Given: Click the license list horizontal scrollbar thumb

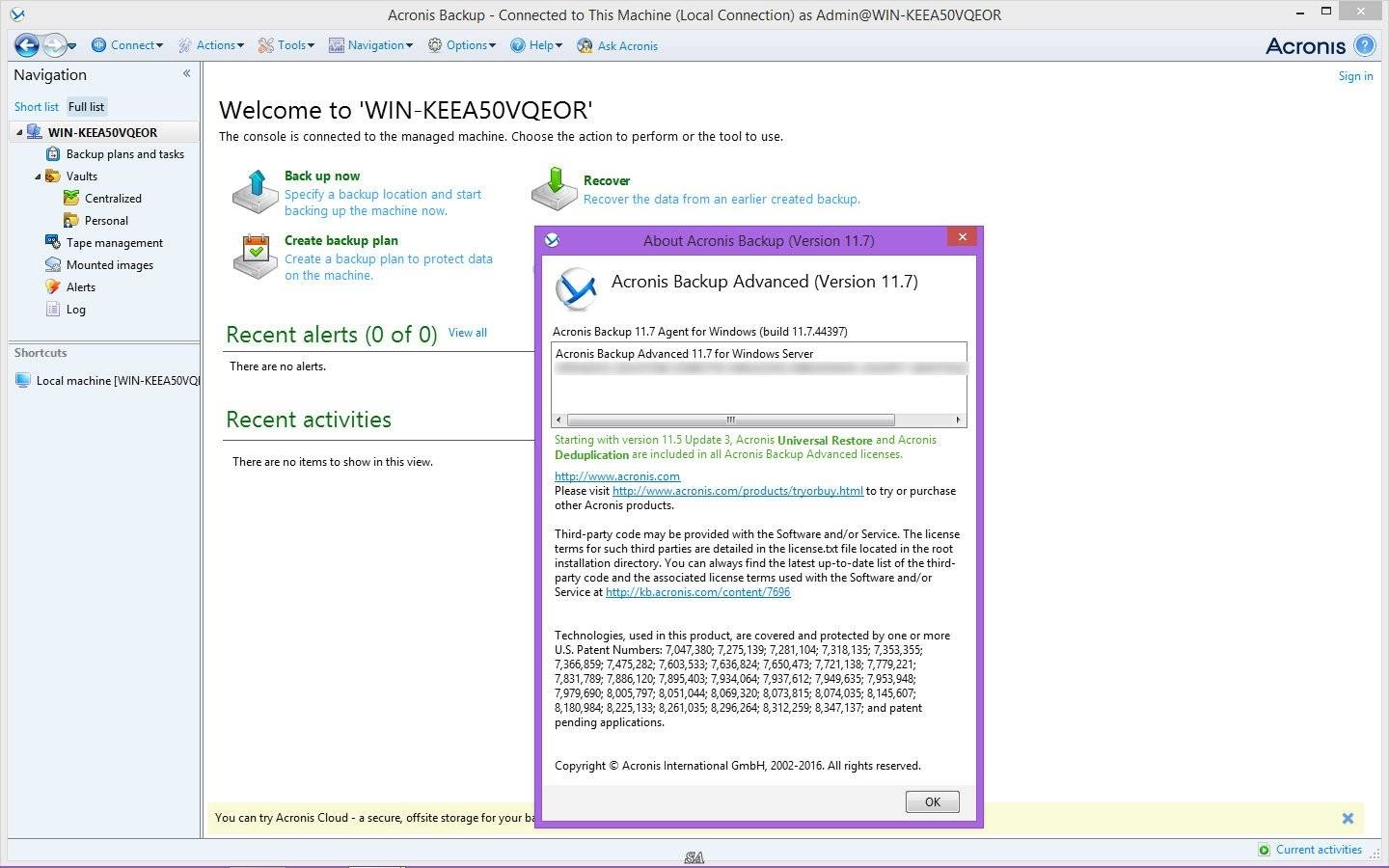Looking at the screenshot, I should coord(731,420).
